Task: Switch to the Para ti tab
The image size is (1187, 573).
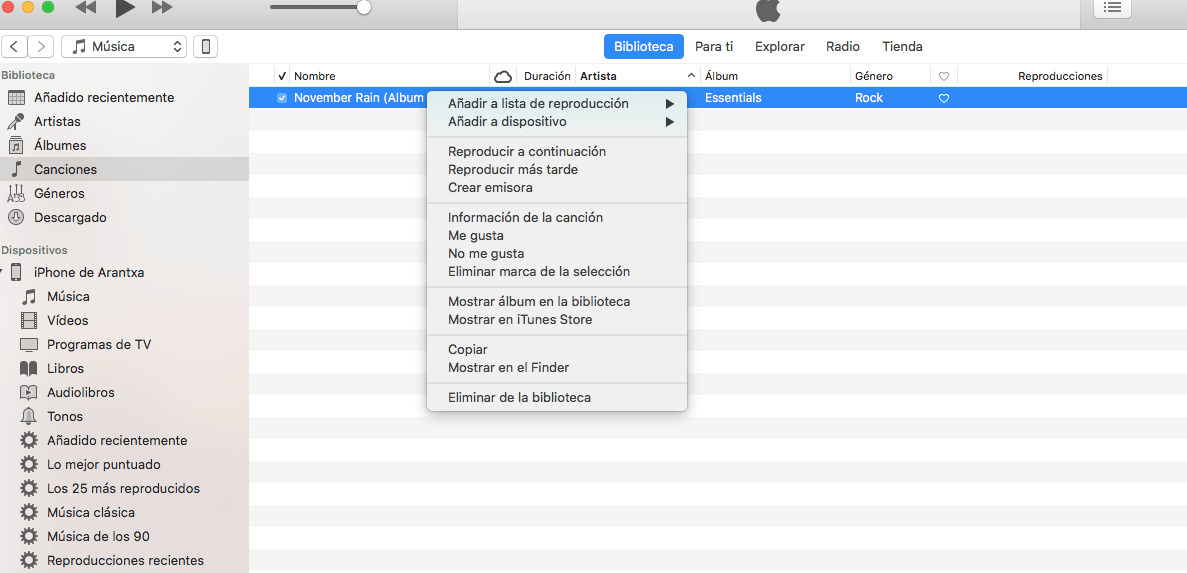Action: click(x=714, y=46)
